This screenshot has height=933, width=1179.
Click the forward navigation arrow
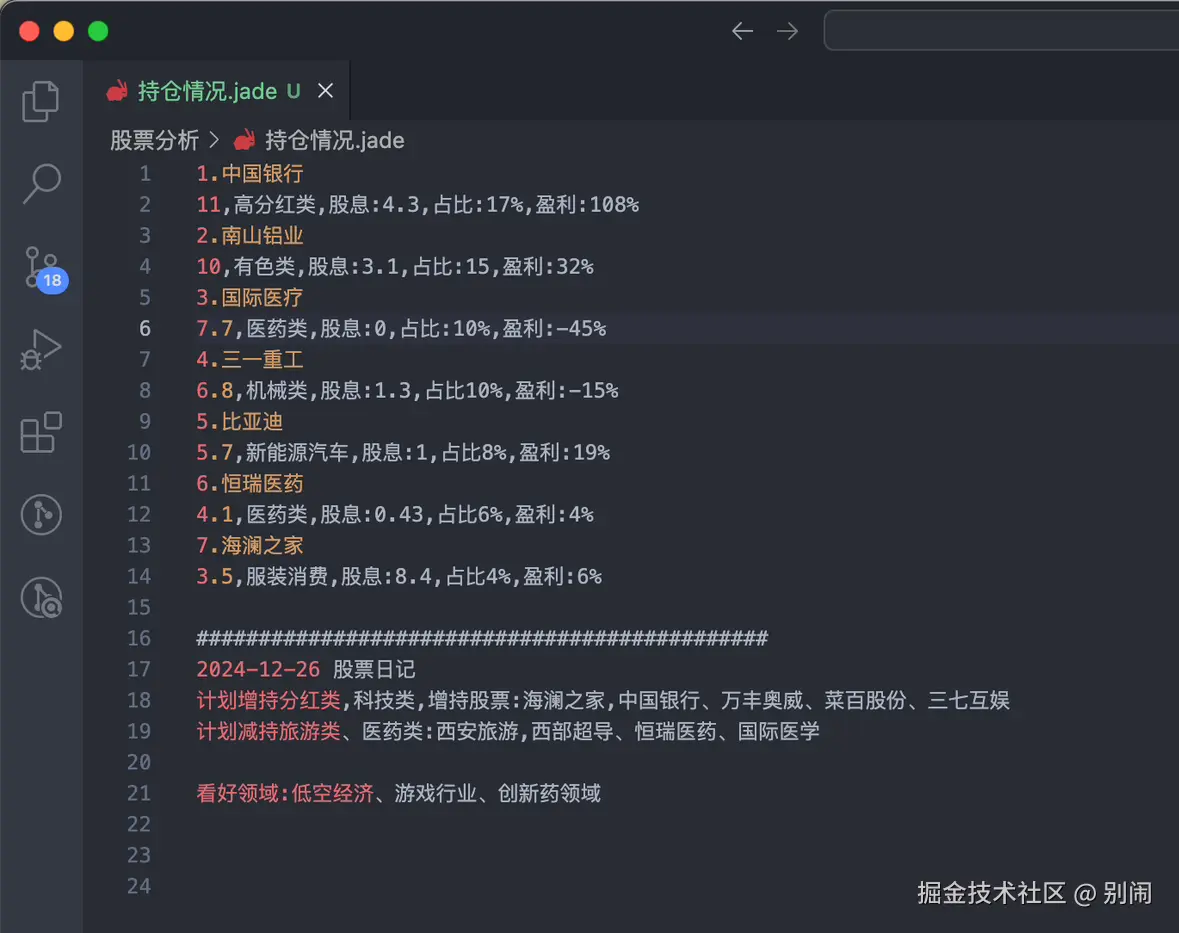point(787,31)
